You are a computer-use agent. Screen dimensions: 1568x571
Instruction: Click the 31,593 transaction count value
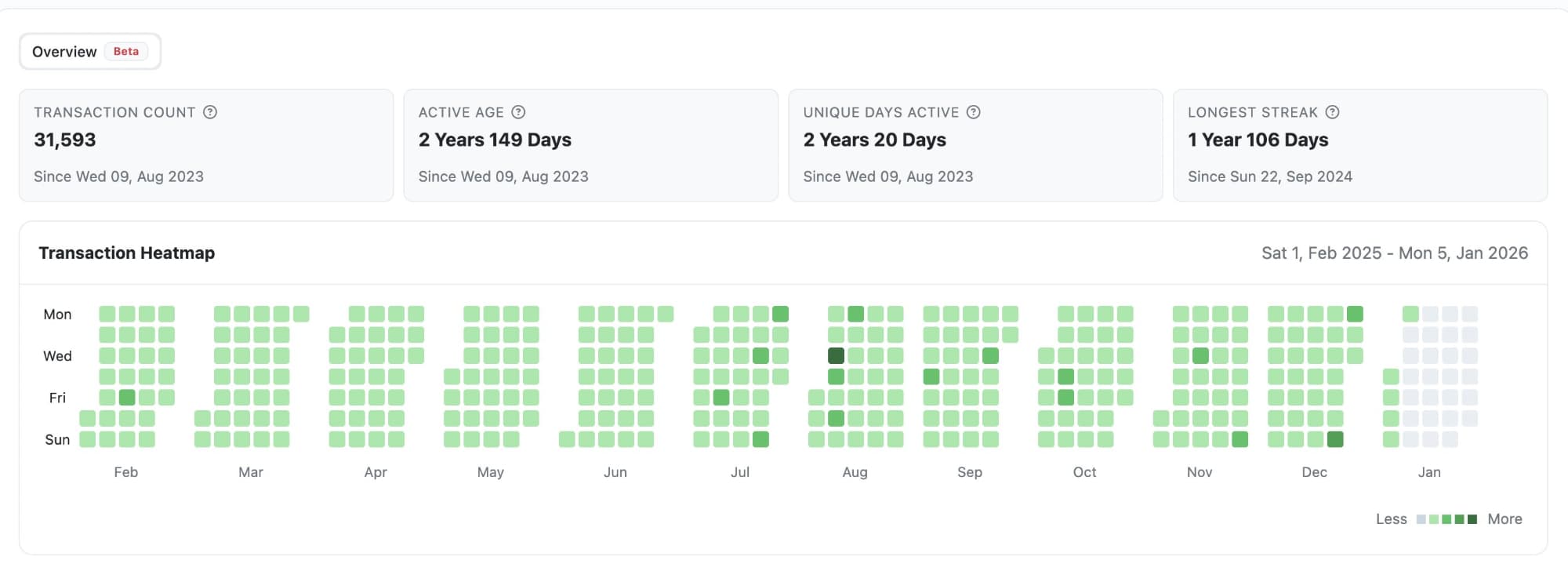point(65,140)
